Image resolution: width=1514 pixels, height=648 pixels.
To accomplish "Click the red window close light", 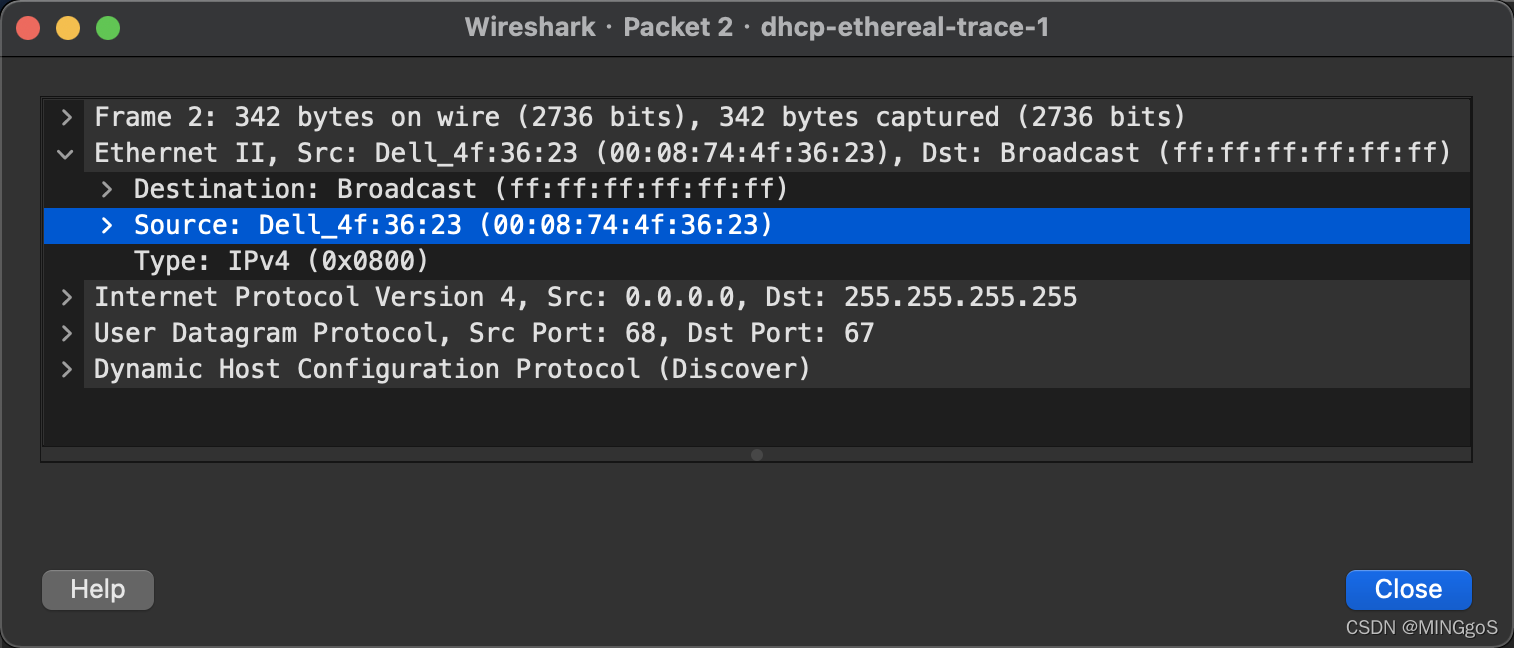I will (x=28, y=28).
